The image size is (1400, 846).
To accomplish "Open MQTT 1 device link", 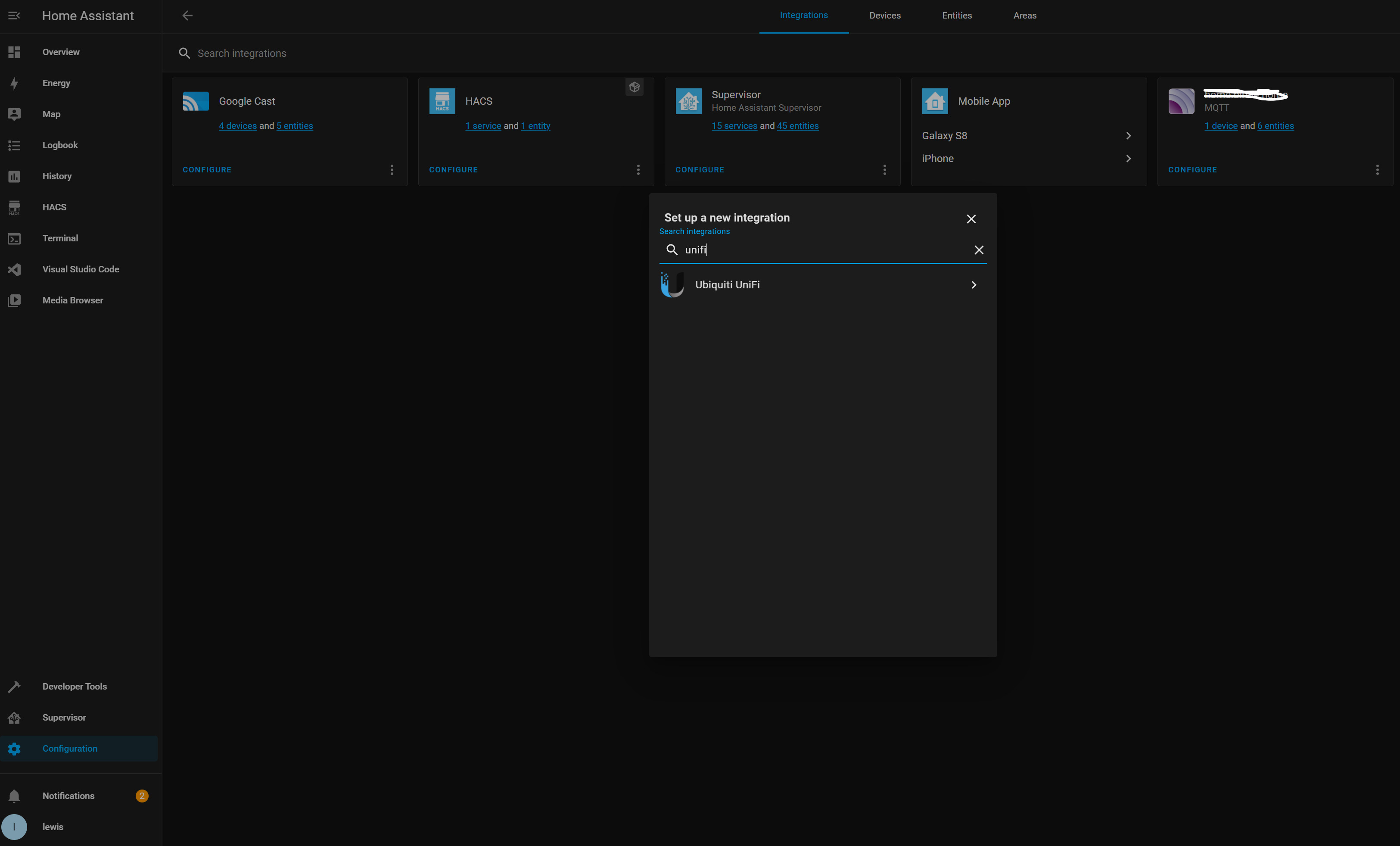I will 1221,126.
